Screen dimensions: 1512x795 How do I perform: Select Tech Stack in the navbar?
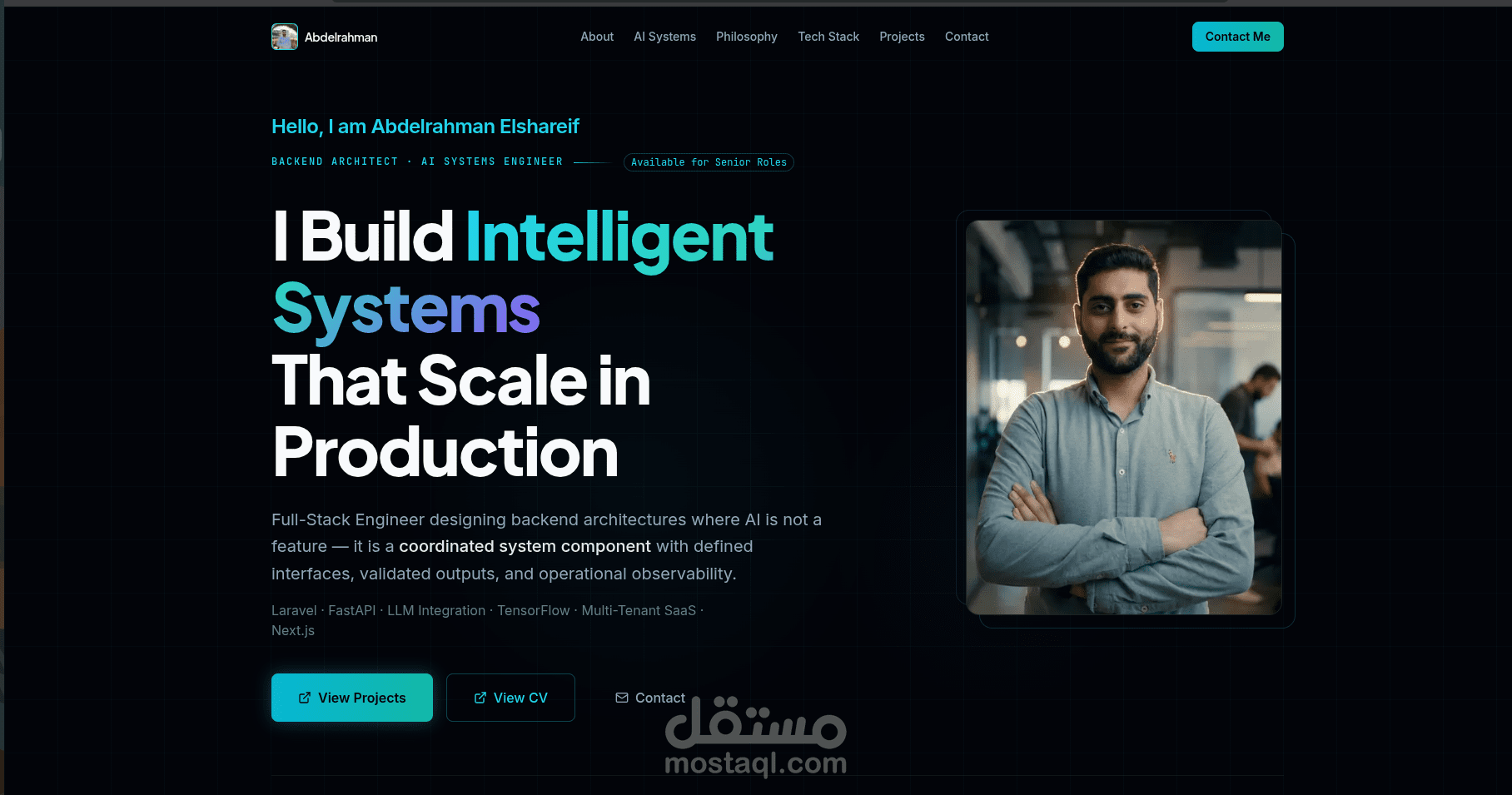pyautogui.click(x=828, y=37)
